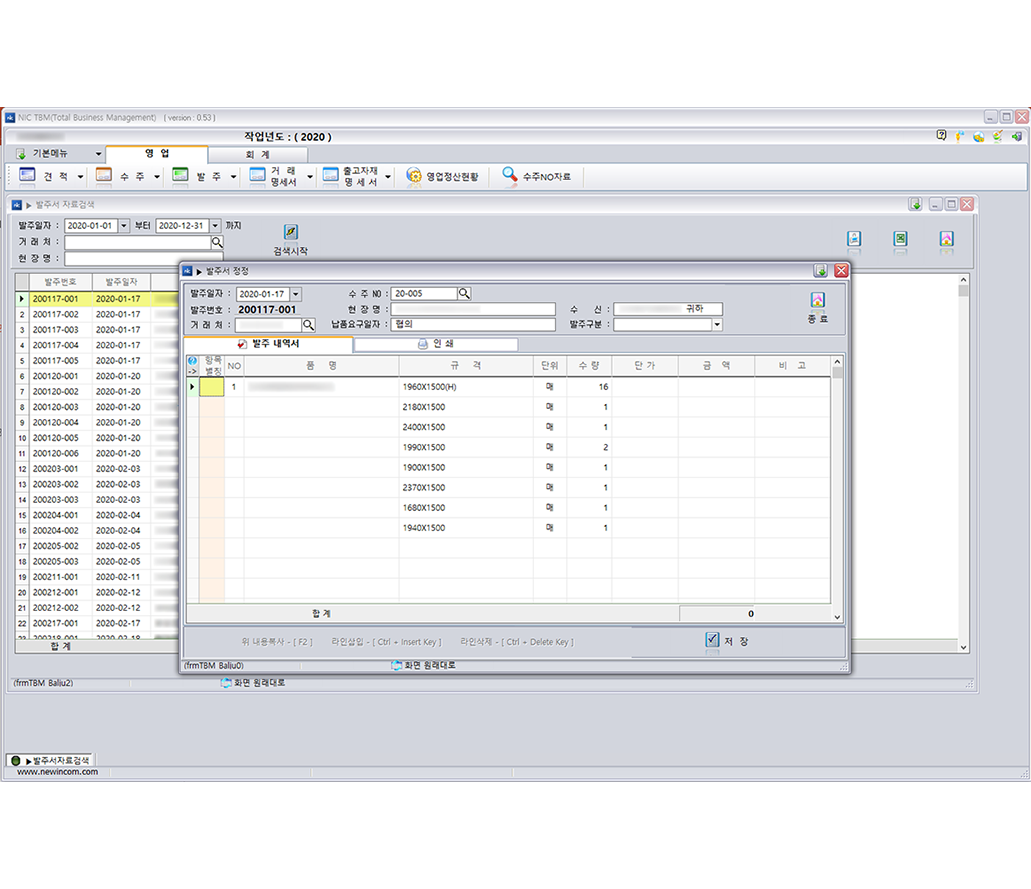Click the 종료 (exit) icon in dialog
Image resolution: width=1031 pixels, height=889 pixels.
pos(817,302)
